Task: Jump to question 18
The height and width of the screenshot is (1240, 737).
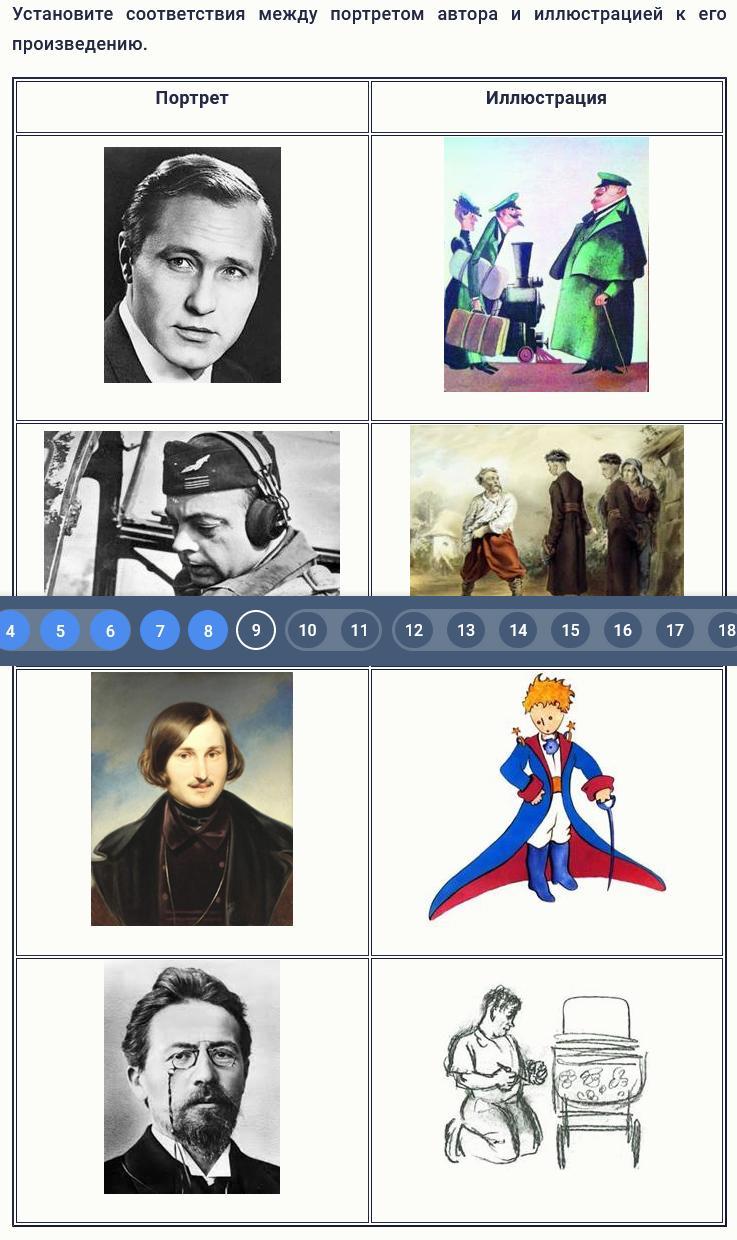Action: [724, 630]
